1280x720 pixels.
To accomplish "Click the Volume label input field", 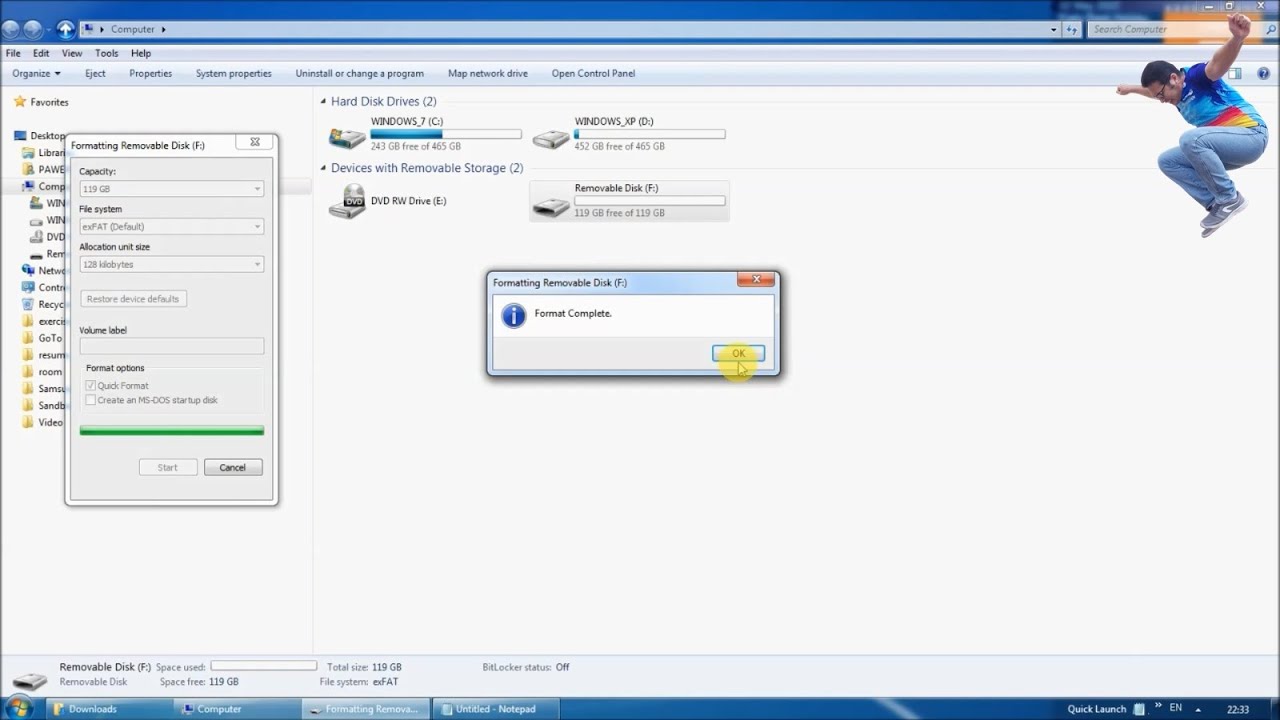I will (x=171, y=346).
